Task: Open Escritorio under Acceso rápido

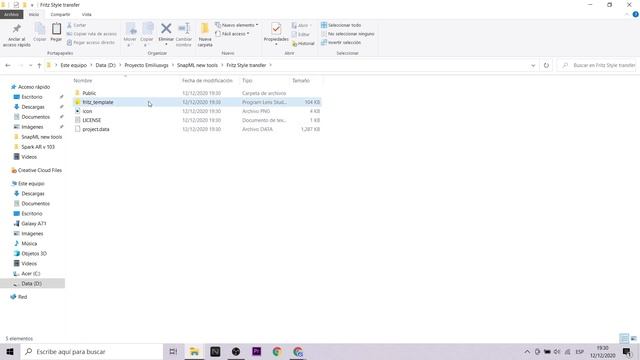Action: [x=32, y=97]
